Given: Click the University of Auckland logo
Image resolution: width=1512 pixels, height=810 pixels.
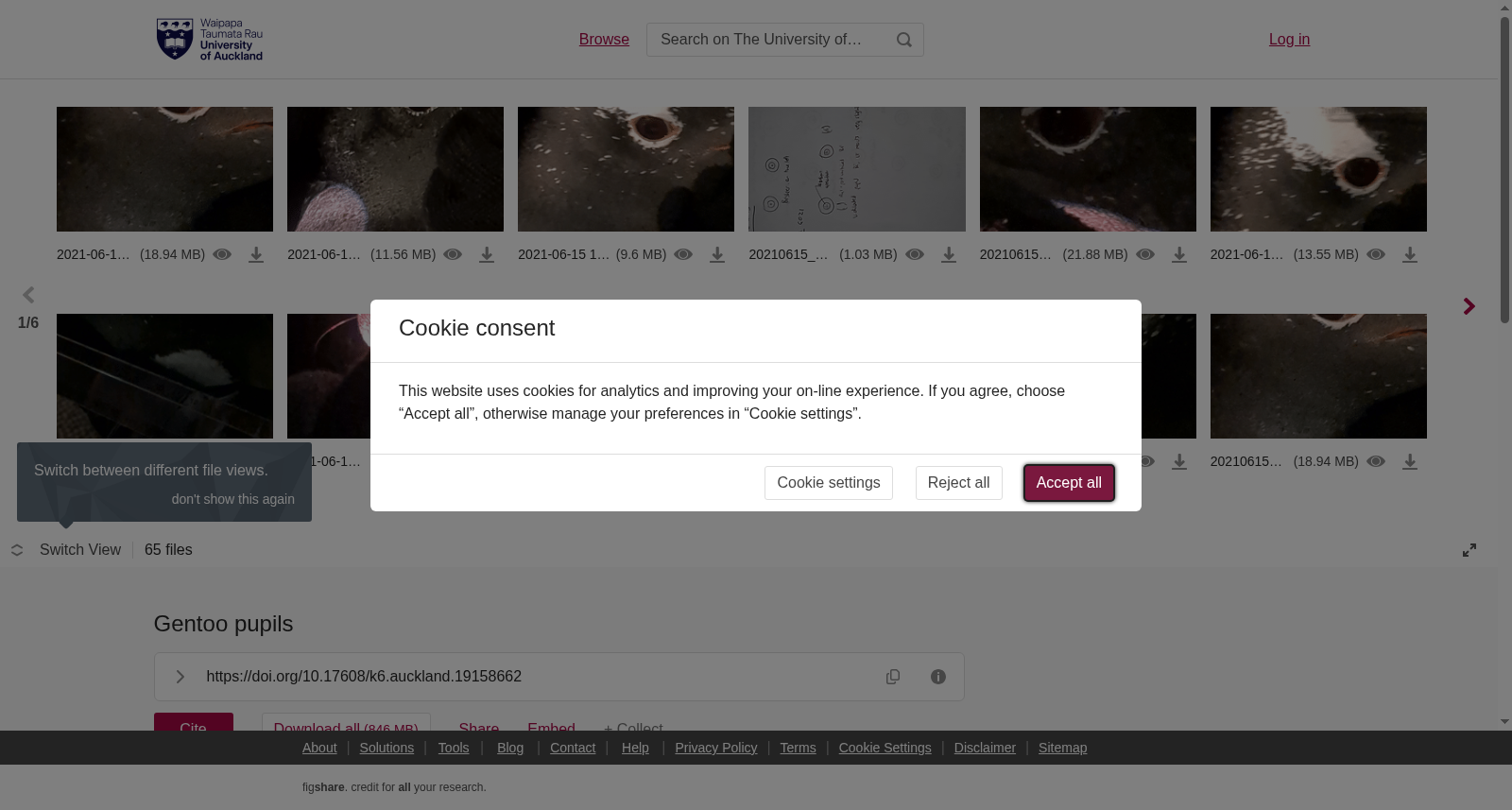Looking at the screenshot, I should pyautogui.click(x=210, y=40).
